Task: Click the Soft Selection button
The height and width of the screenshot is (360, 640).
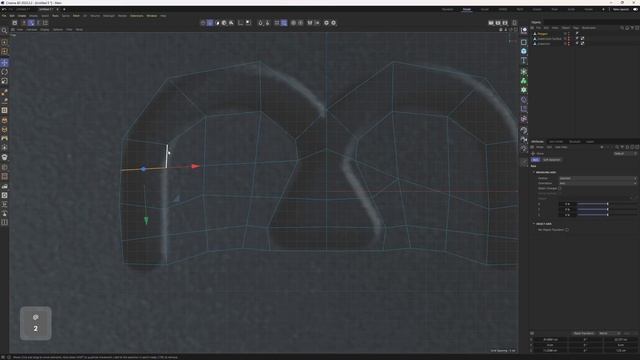Action: point(552,160)
